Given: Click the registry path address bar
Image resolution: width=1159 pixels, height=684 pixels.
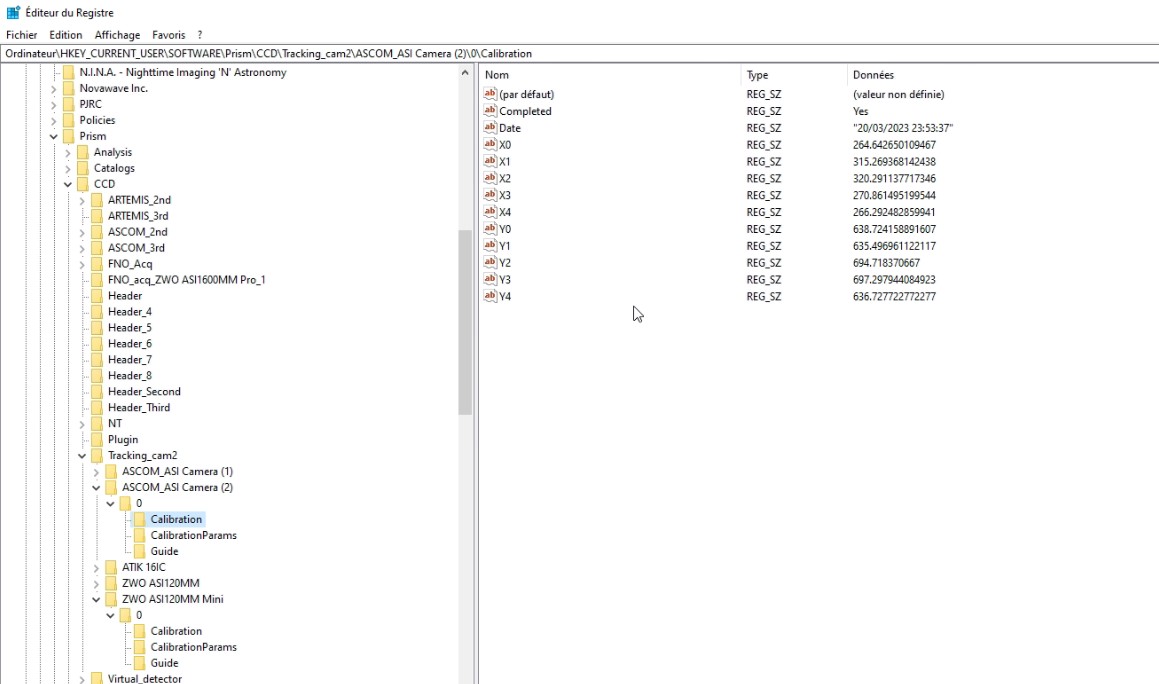Looking at the screenshot, I should point(579,53).
